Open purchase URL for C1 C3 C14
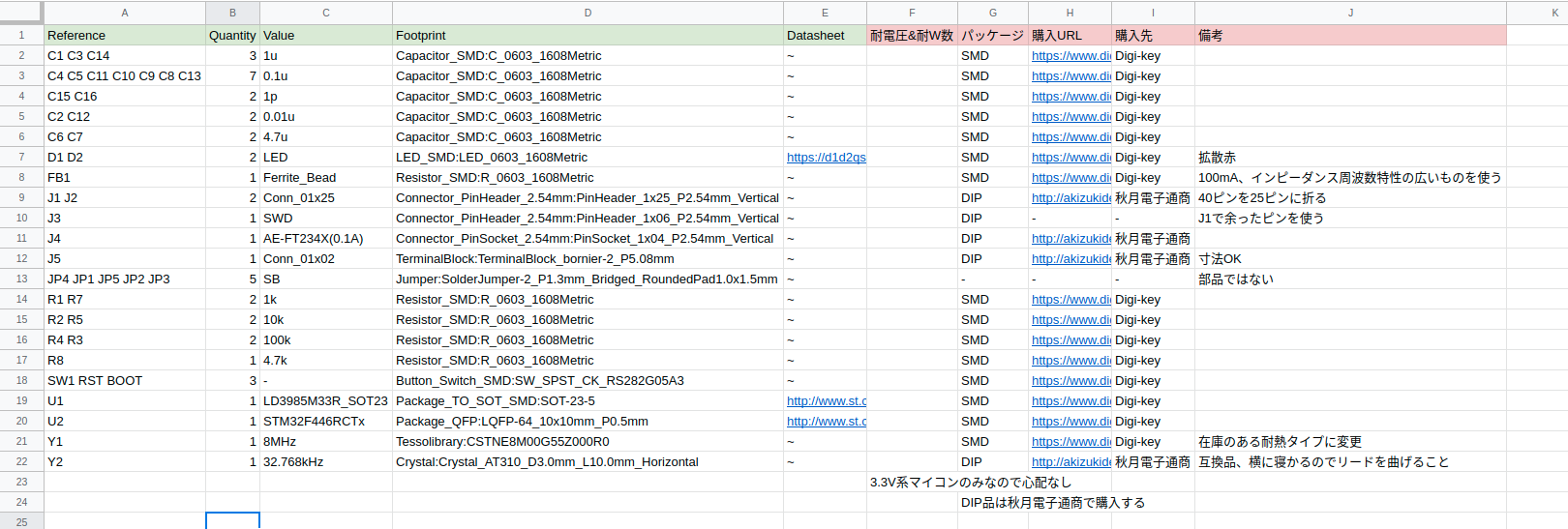The height and width of the screenshot is (529, 1568). click(1070, 56)
